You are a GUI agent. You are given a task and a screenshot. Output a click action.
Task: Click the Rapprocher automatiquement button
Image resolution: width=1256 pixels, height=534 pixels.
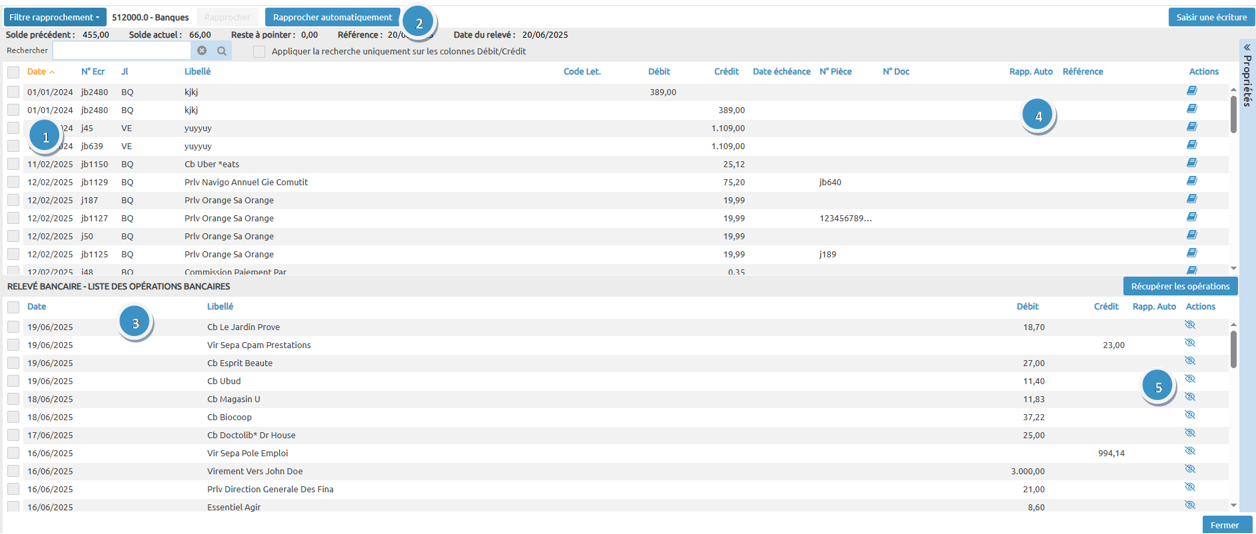[332, 17]
